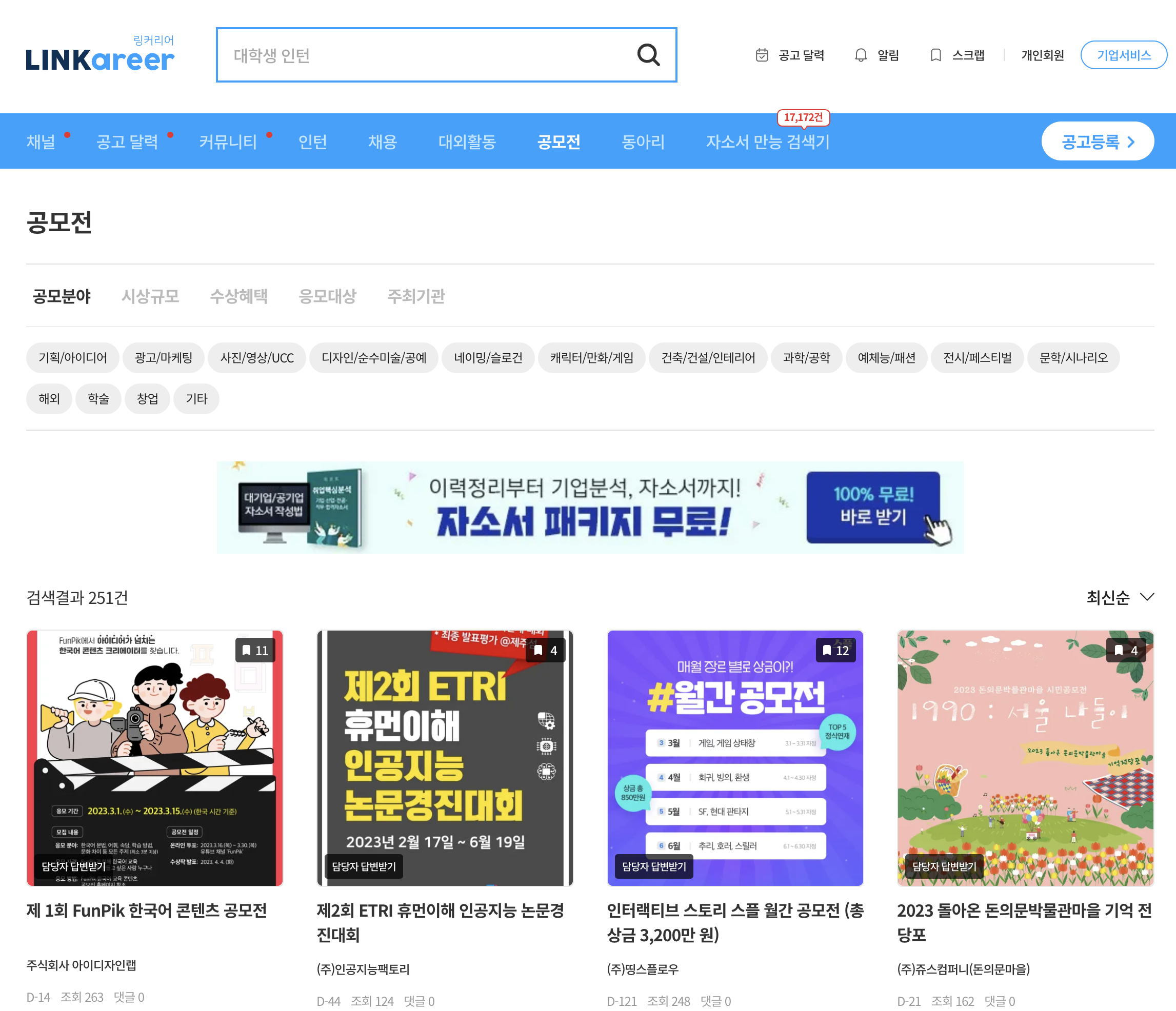The width and height of the screenshot is (1176, 1011).
Task: Toggle the 기획/아이디어 filter chip
Action: (x=73, y=357)
